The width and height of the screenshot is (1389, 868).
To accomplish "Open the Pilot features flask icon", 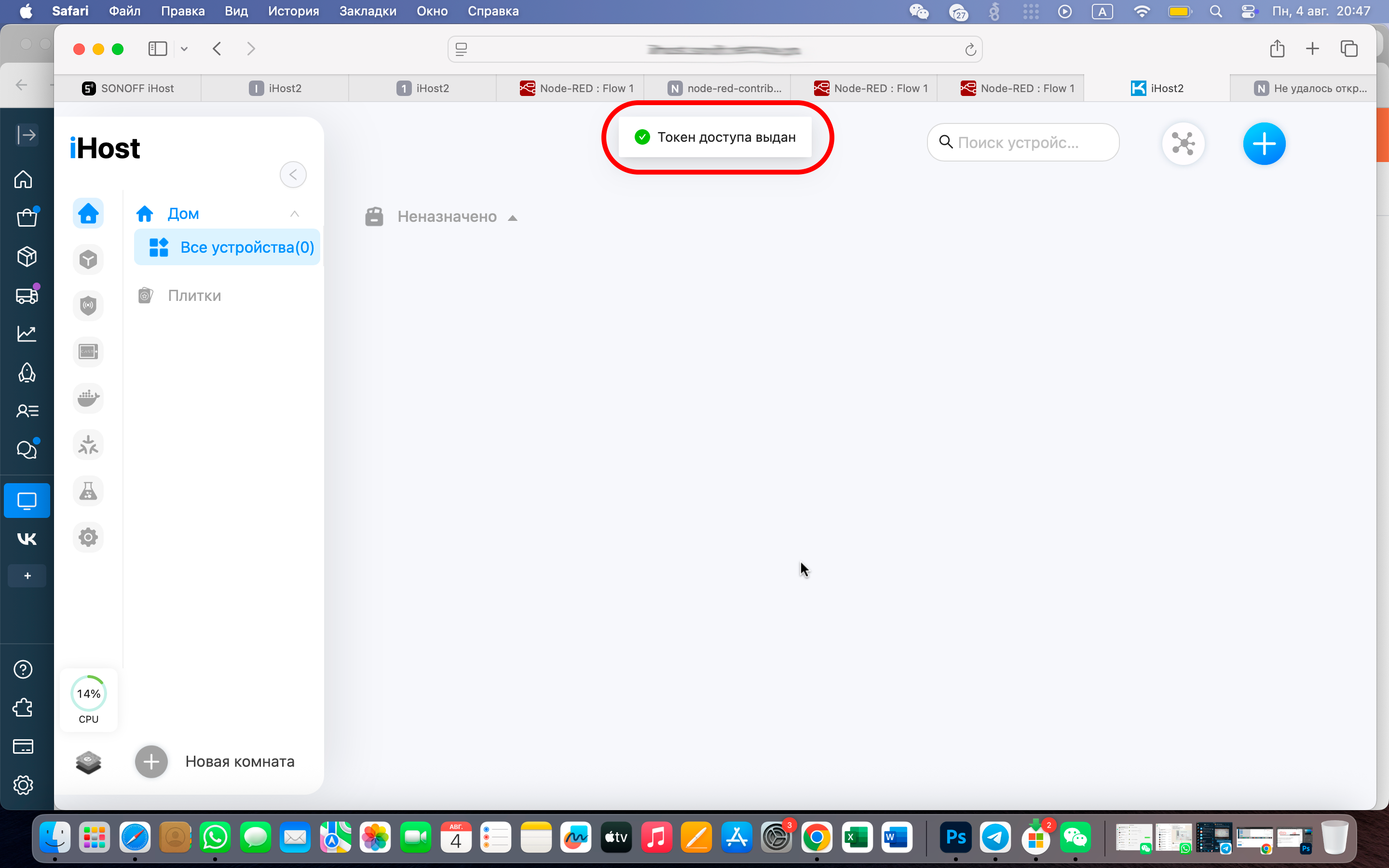I will tap(88, 491).
